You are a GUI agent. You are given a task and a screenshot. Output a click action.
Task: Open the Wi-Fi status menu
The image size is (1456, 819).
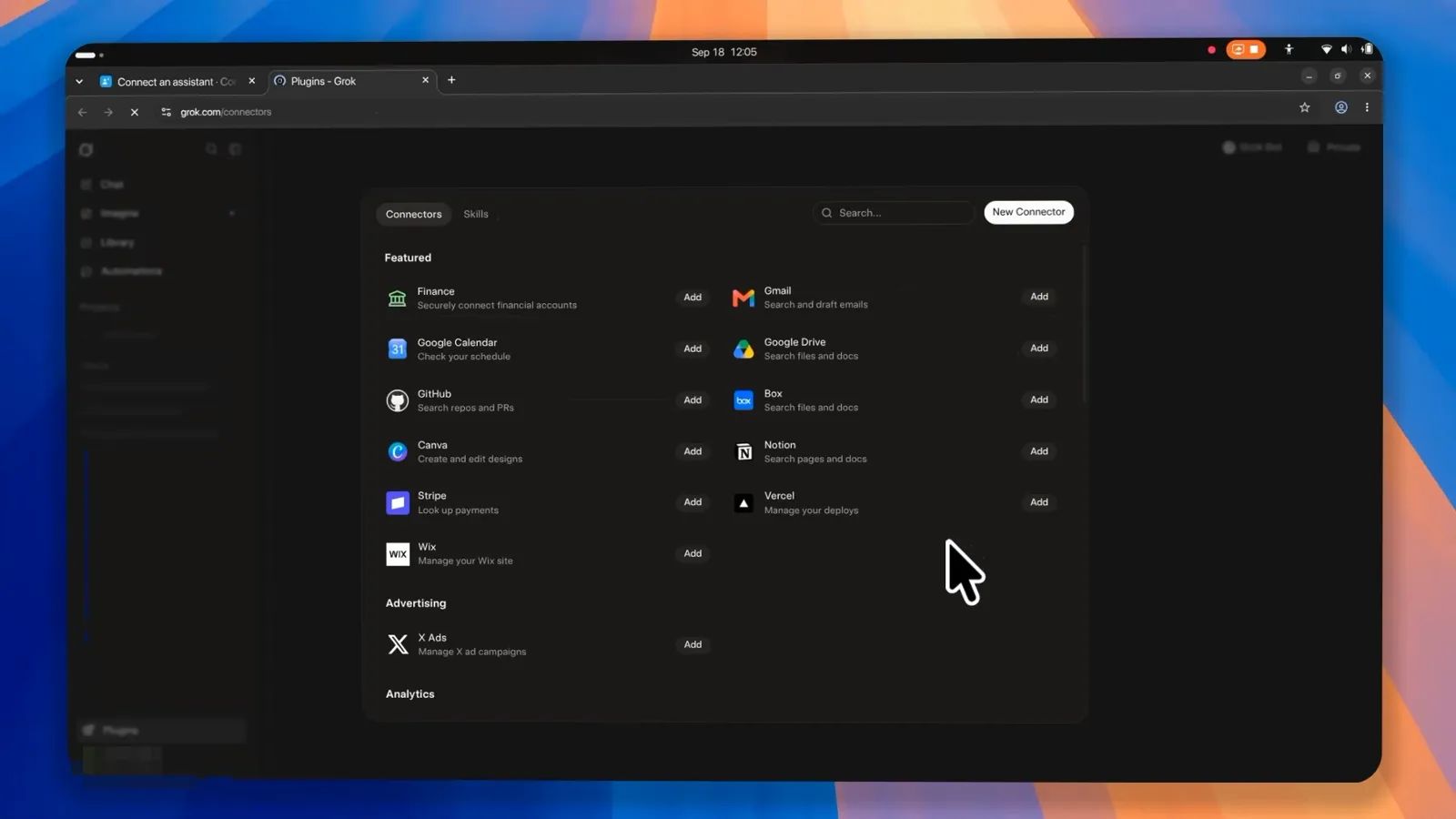[1326, 49]
